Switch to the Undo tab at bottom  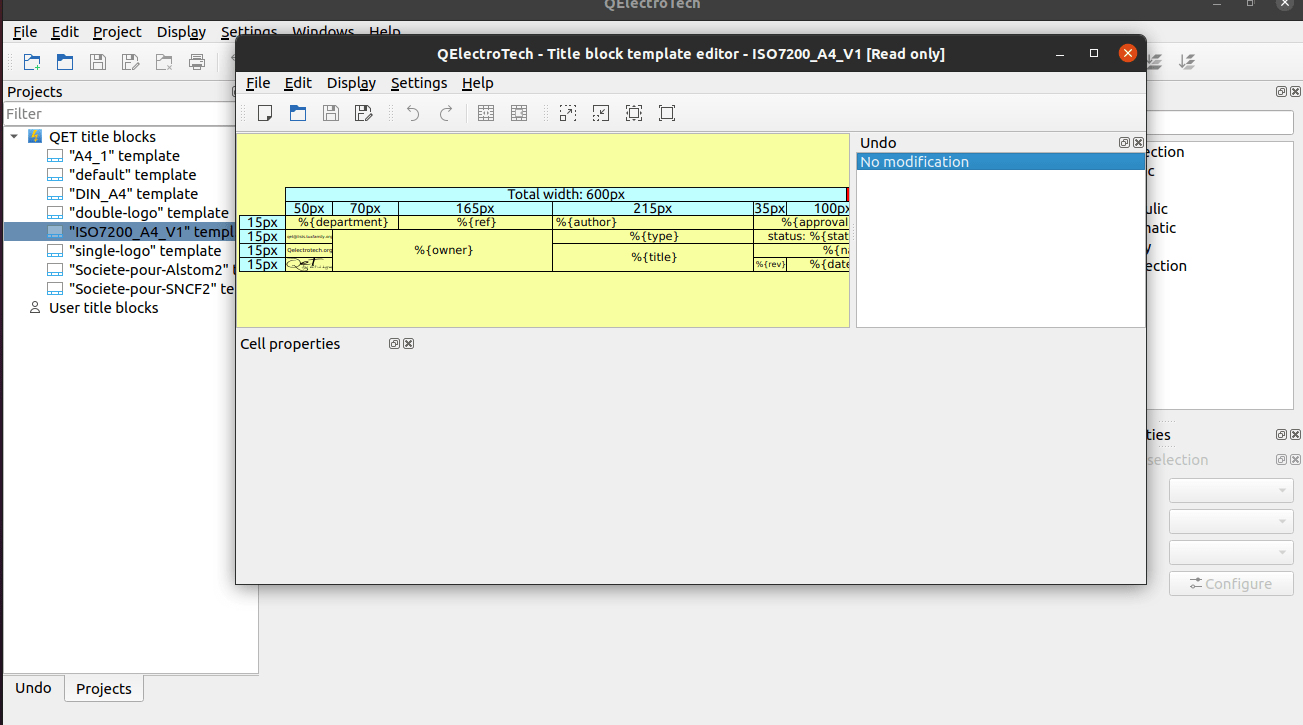33,688
